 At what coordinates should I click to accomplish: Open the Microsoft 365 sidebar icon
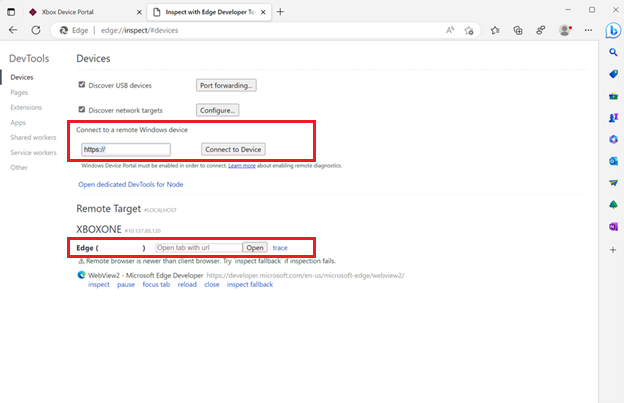click(613, 139)
